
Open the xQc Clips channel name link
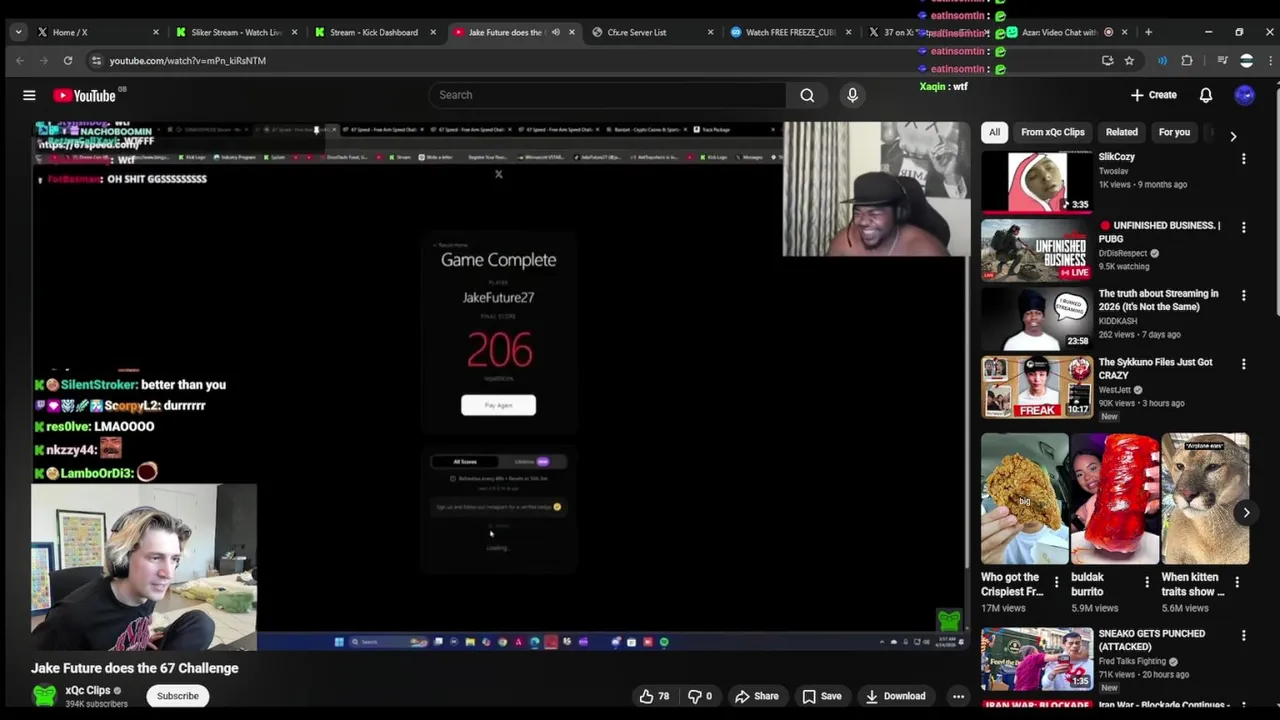click(x=88, y=690)
